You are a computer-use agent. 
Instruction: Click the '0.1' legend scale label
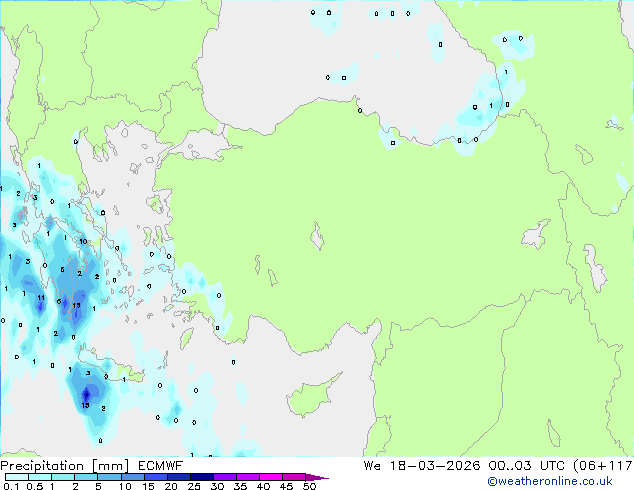[11, 486]
